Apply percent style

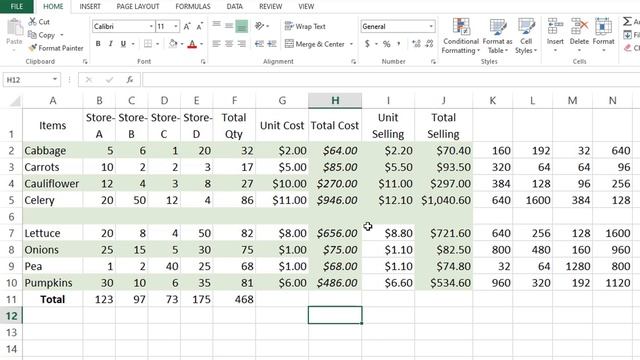pos(386,44)
